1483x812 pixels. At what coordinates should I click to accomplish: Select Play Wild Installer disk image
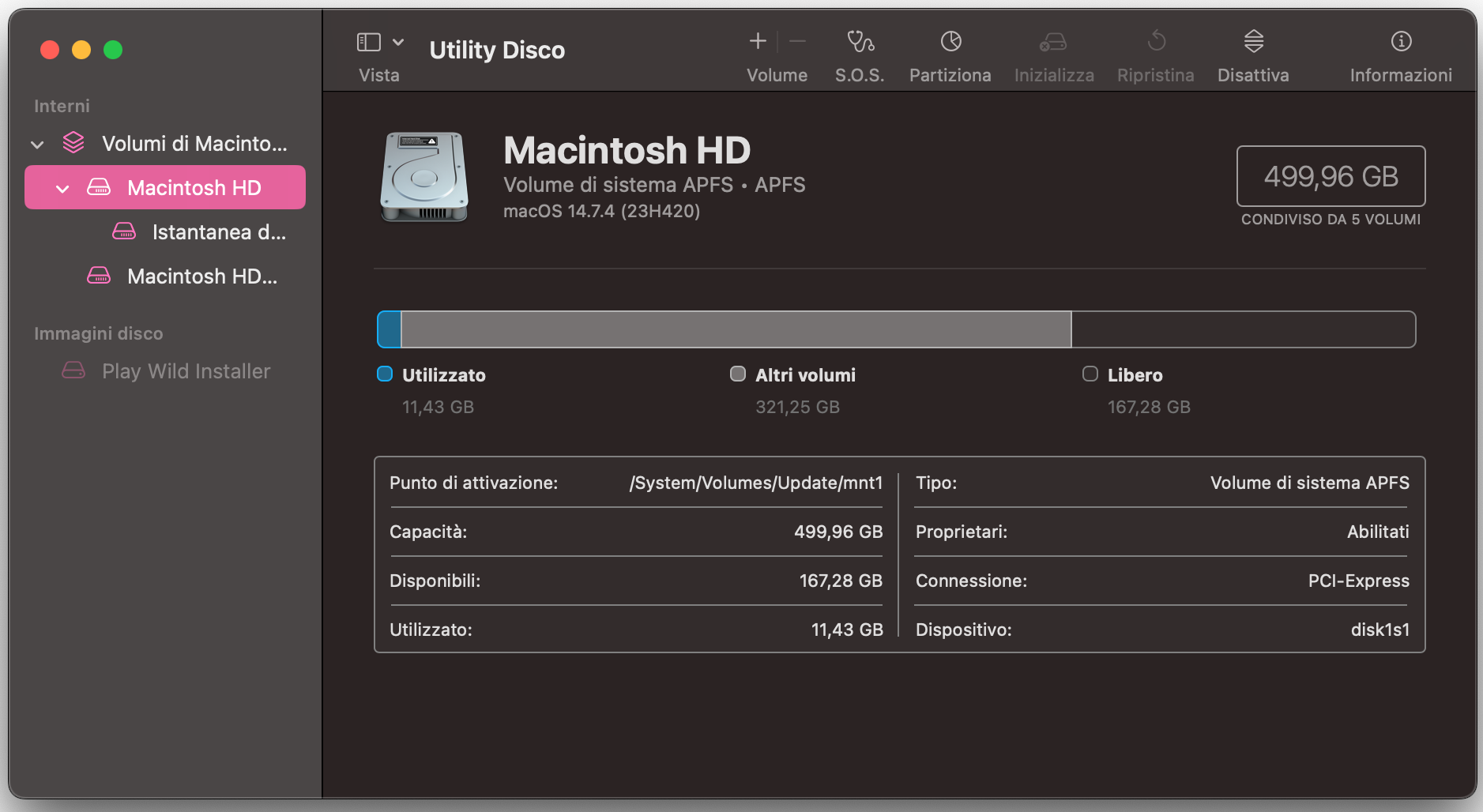tap(186, 370)
